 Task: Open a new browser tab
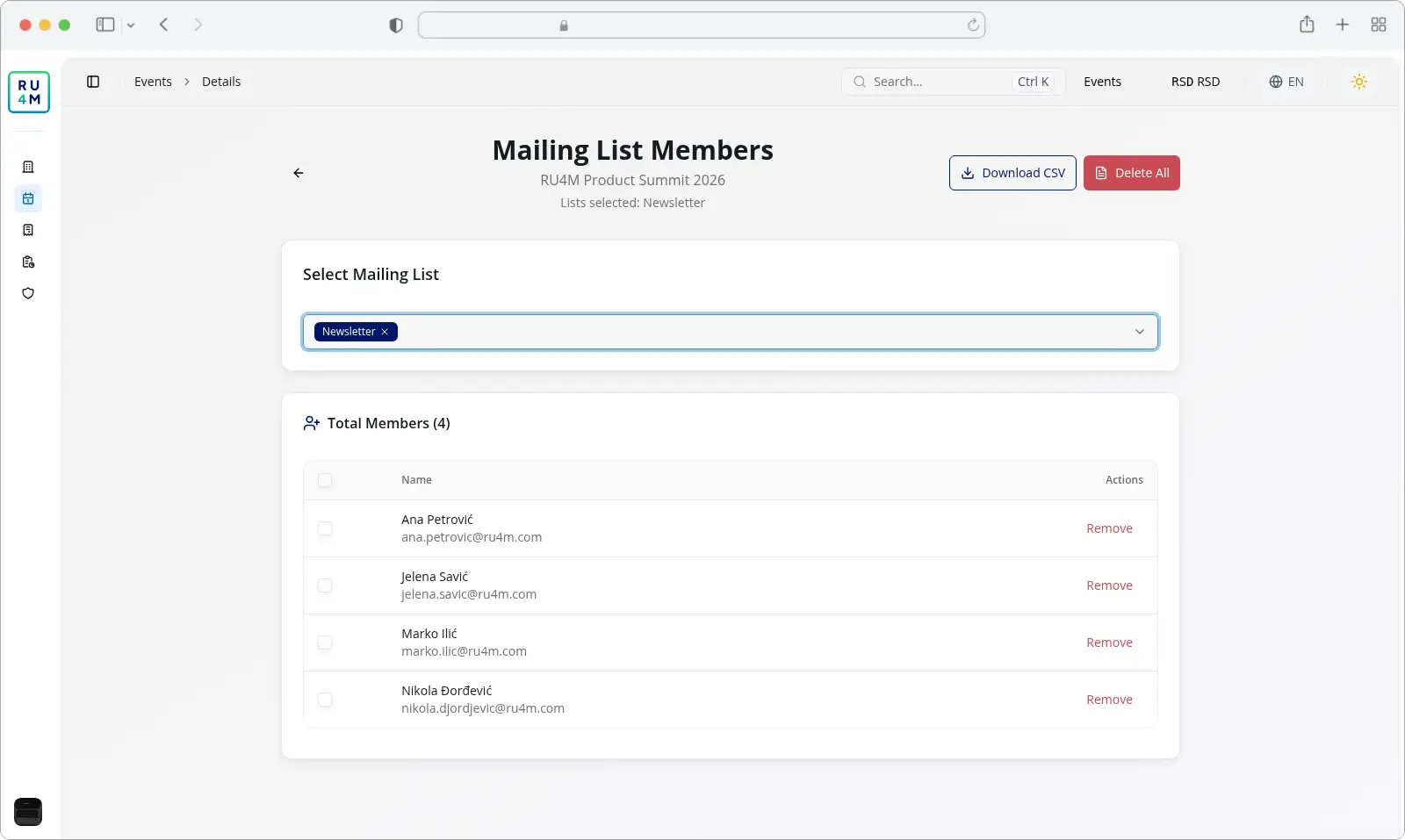1343,25
